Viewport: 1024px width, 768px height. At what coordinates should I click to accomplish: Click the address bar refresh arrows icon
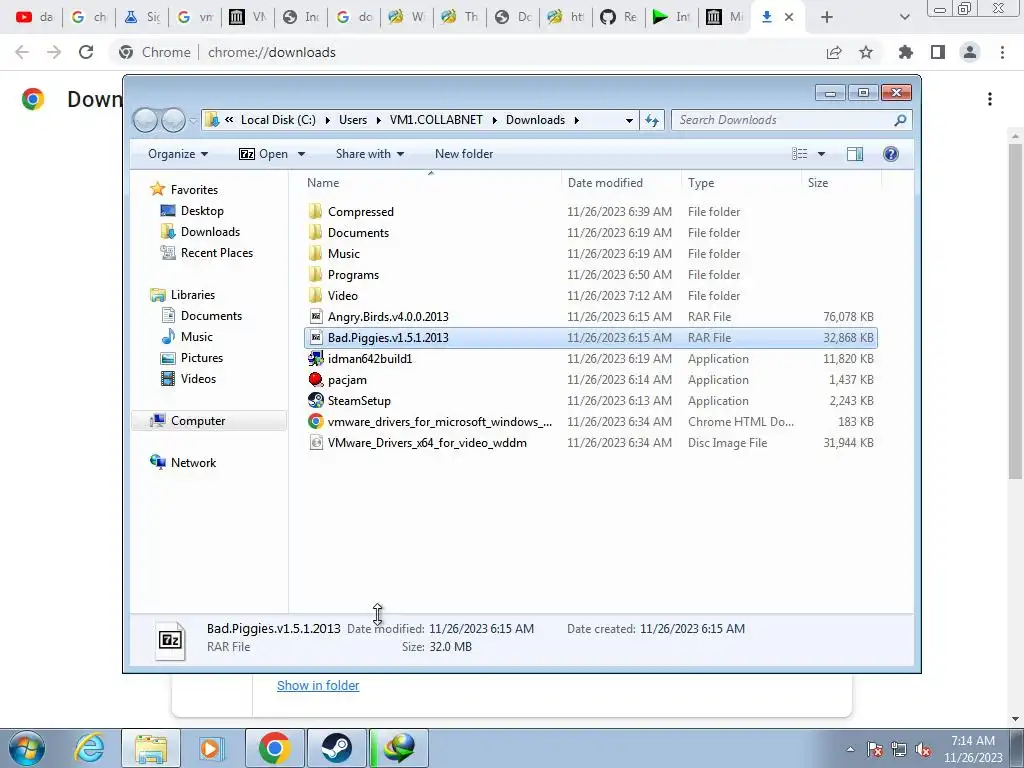tap(652, 120)
